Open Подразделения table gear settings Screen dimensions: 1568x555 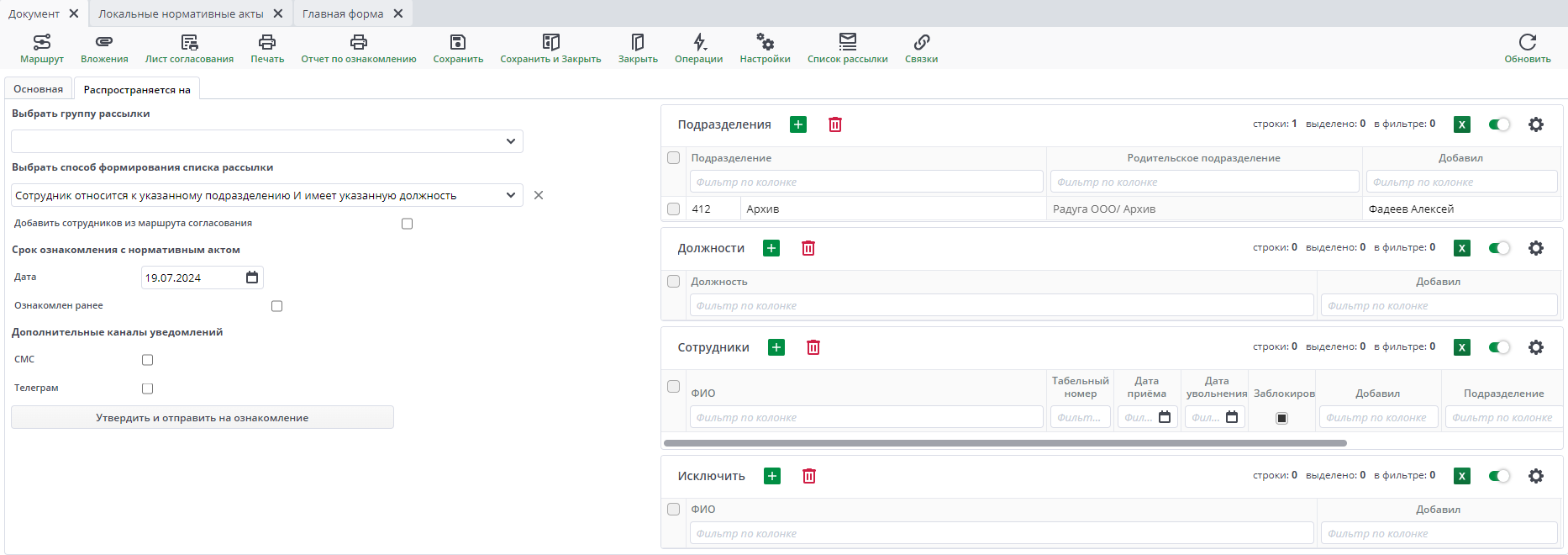coord(1536,124)
